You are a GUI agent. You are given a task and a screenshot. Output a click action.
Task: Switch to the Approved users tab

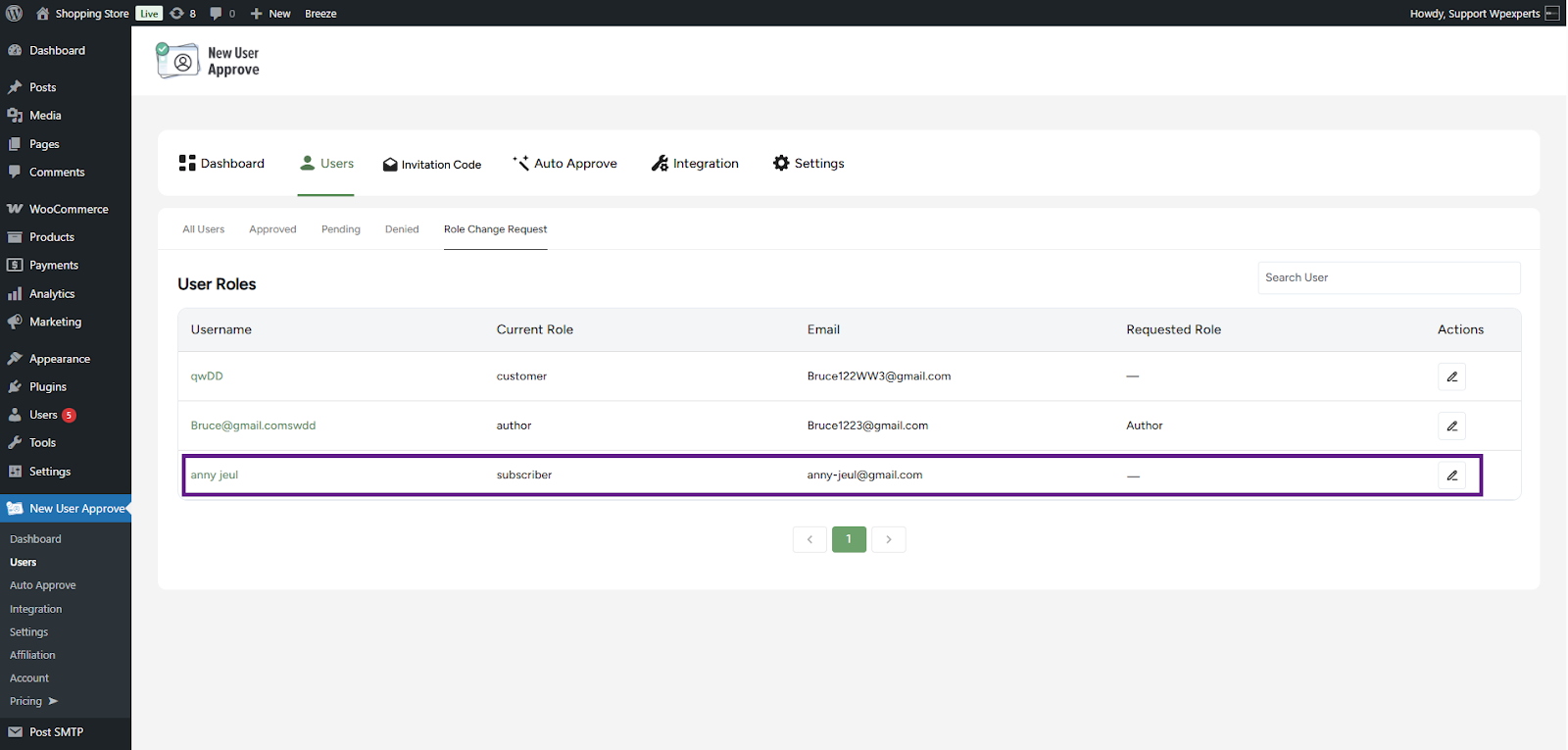pyautogui.click(x=272, y=229)
